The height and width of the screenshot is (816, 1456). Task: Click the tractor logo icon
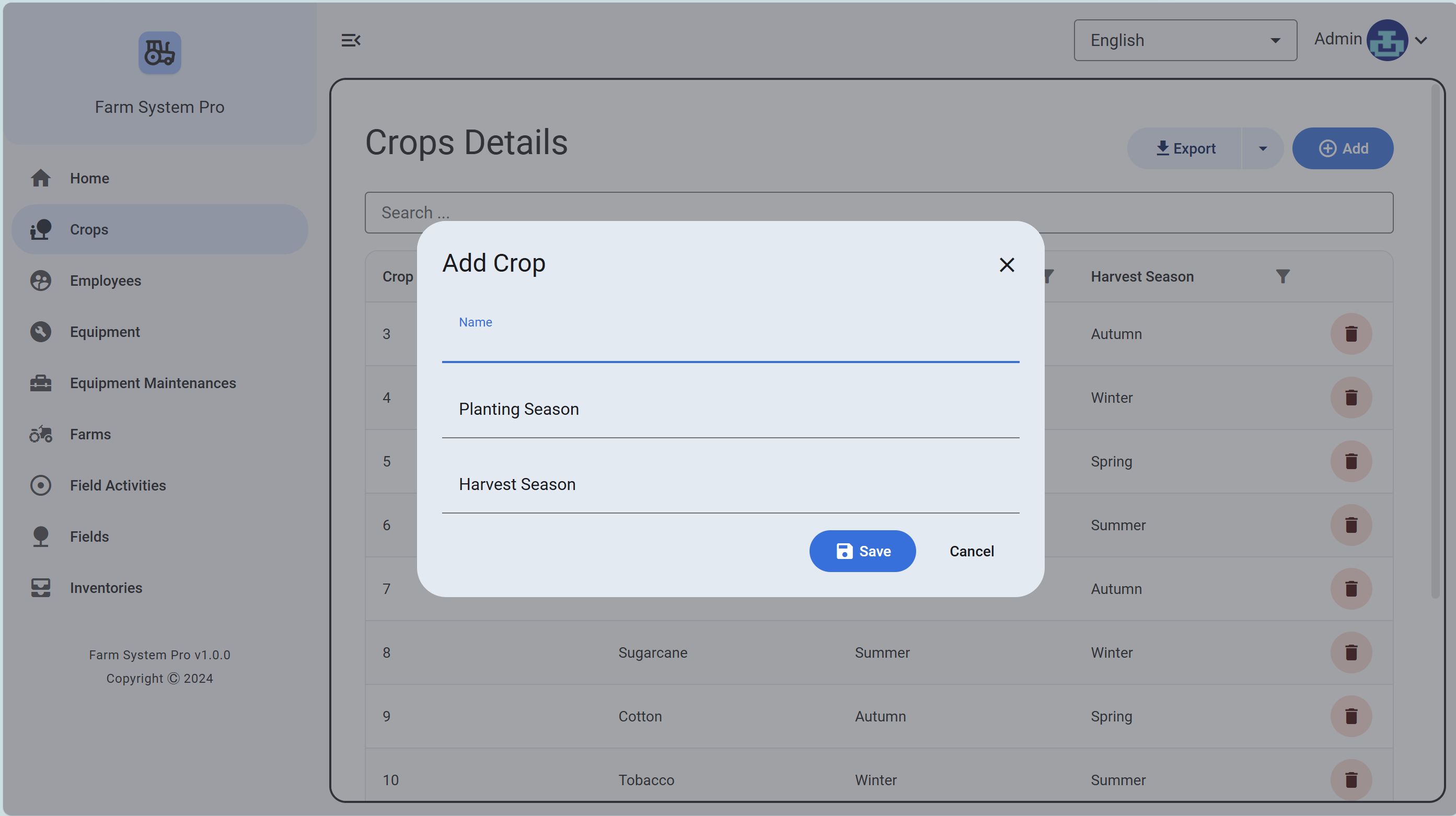[159, 53]
